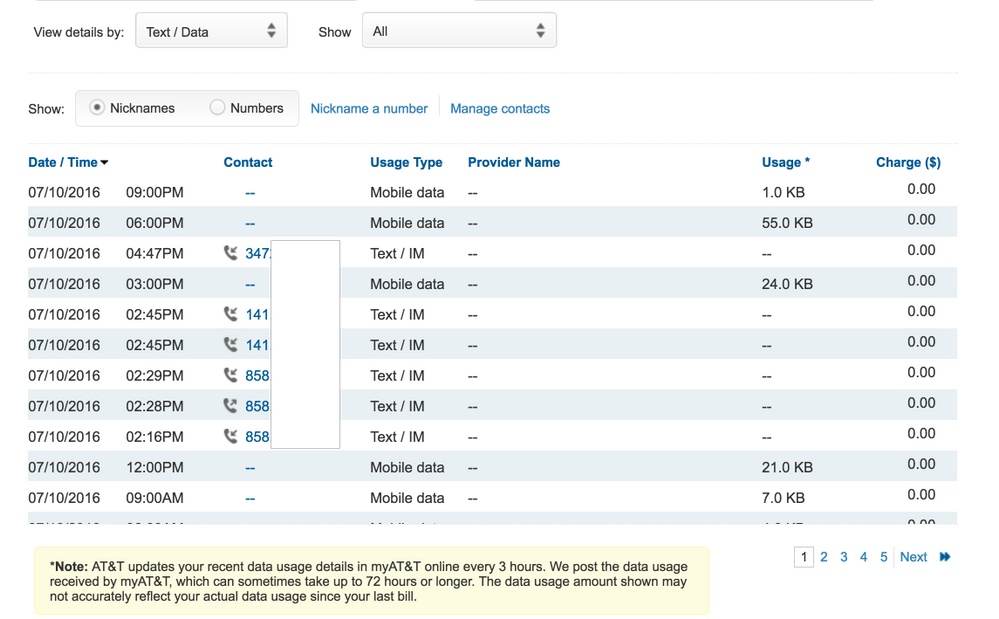Sort table by Usage column header
Screen dimensions: 999x619
[785, 162]
